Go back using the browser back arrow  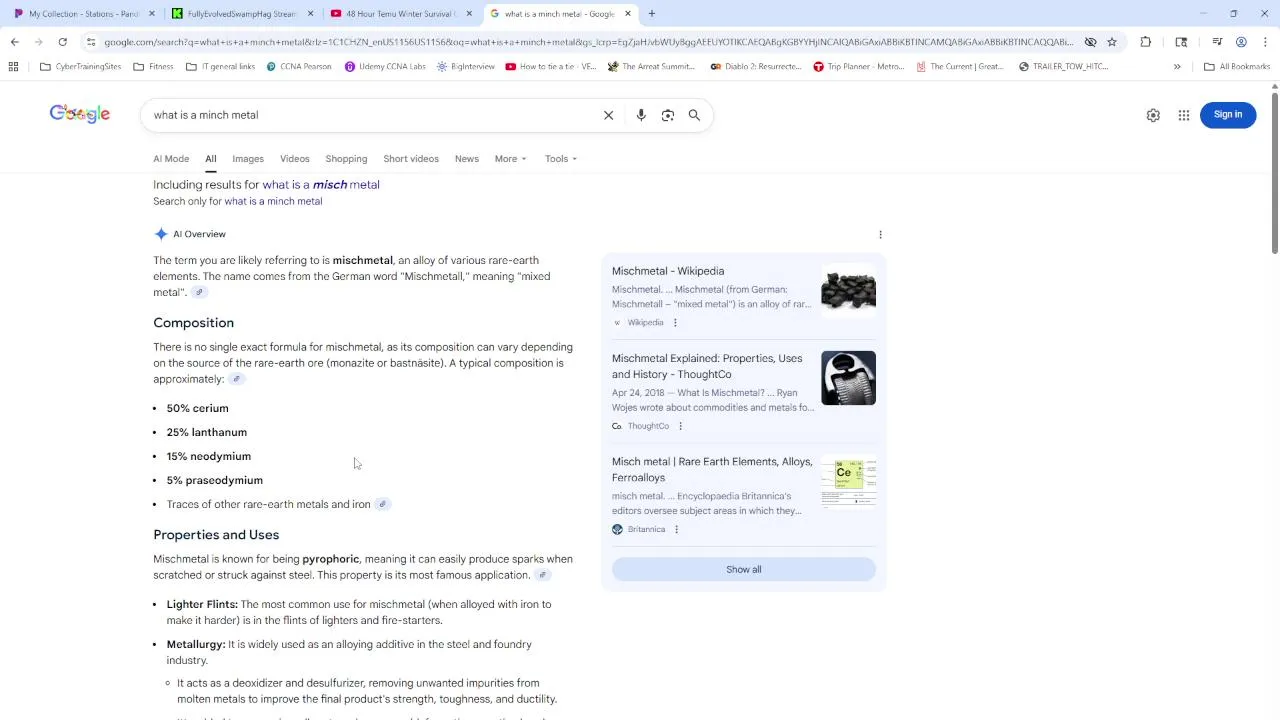tap(14, 42)
